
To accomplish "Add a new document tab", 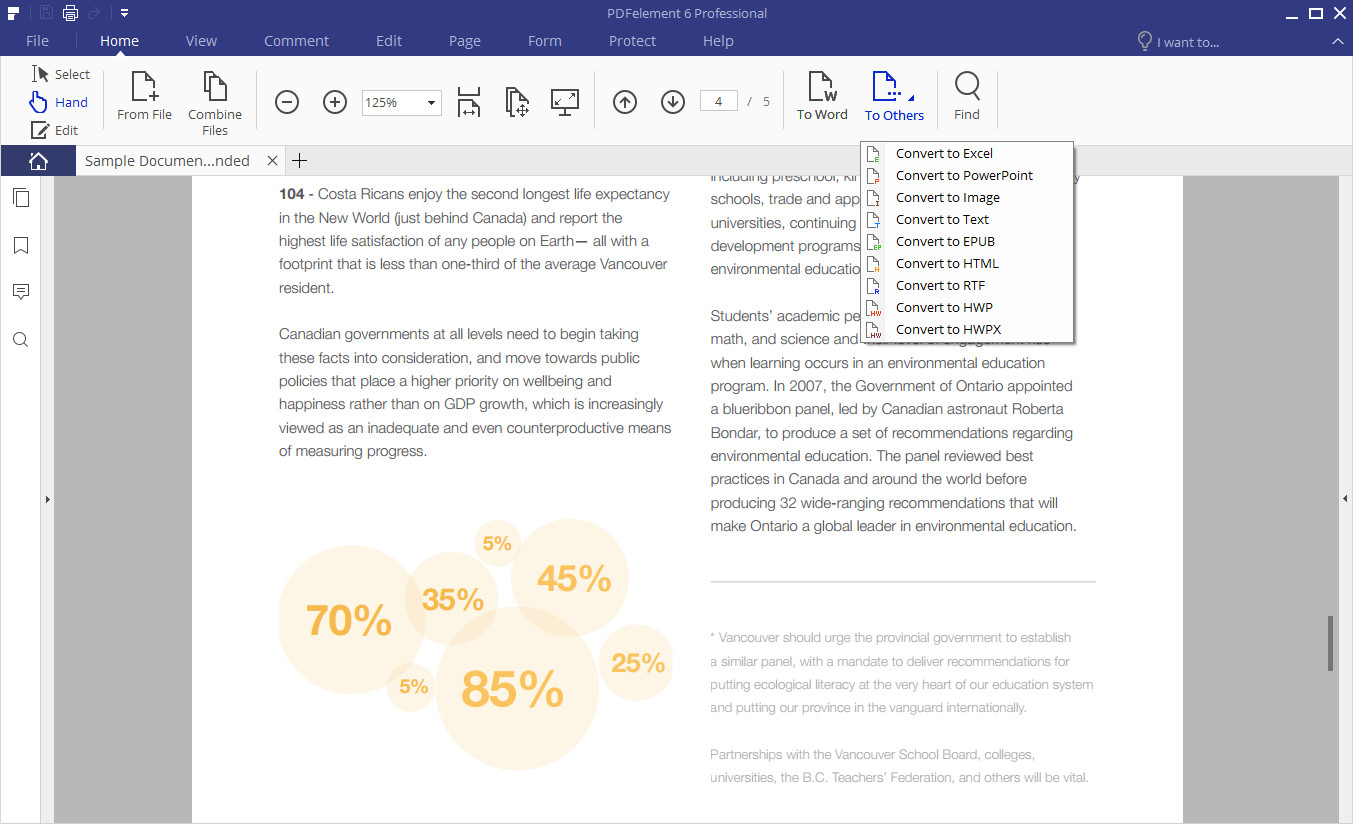I will [299, 160].
